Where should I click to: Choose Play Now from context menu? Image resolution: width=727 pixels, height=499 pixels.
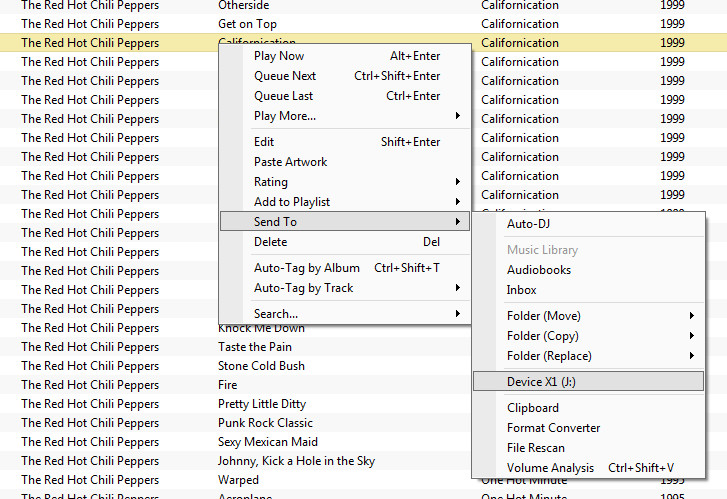[x=345, y=56]
